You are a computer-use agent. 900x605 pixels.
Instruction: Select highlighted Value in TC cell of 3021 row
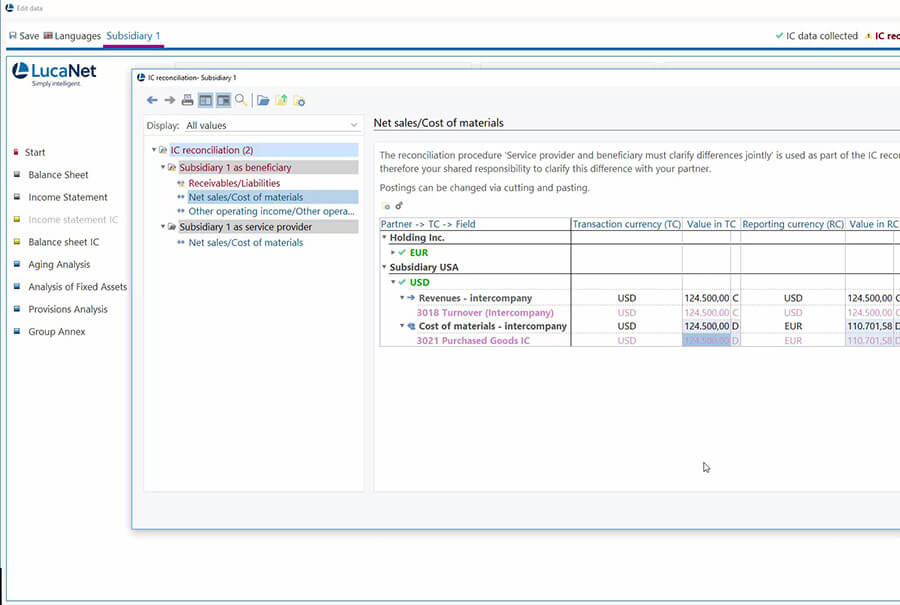[x=707, y=340]
